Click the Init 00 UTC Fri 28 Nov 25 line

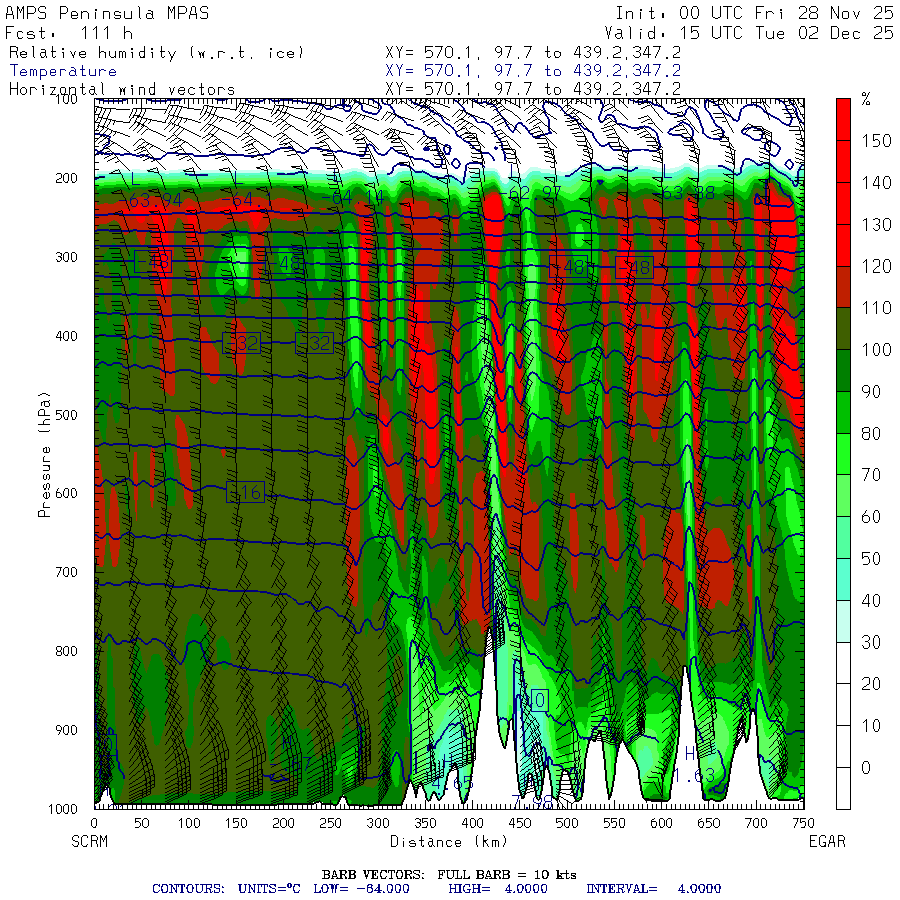(754, 13)
